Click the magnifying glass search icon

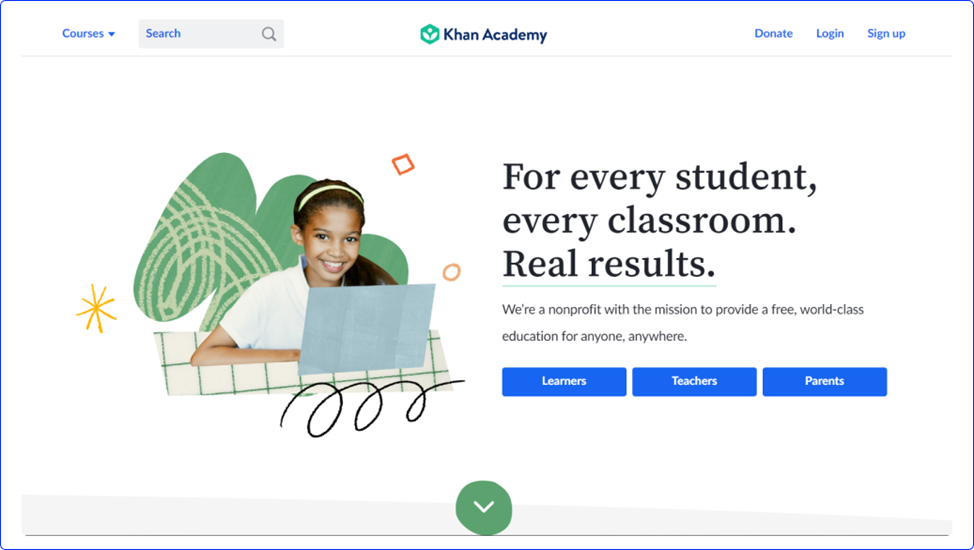click(268, 34)
